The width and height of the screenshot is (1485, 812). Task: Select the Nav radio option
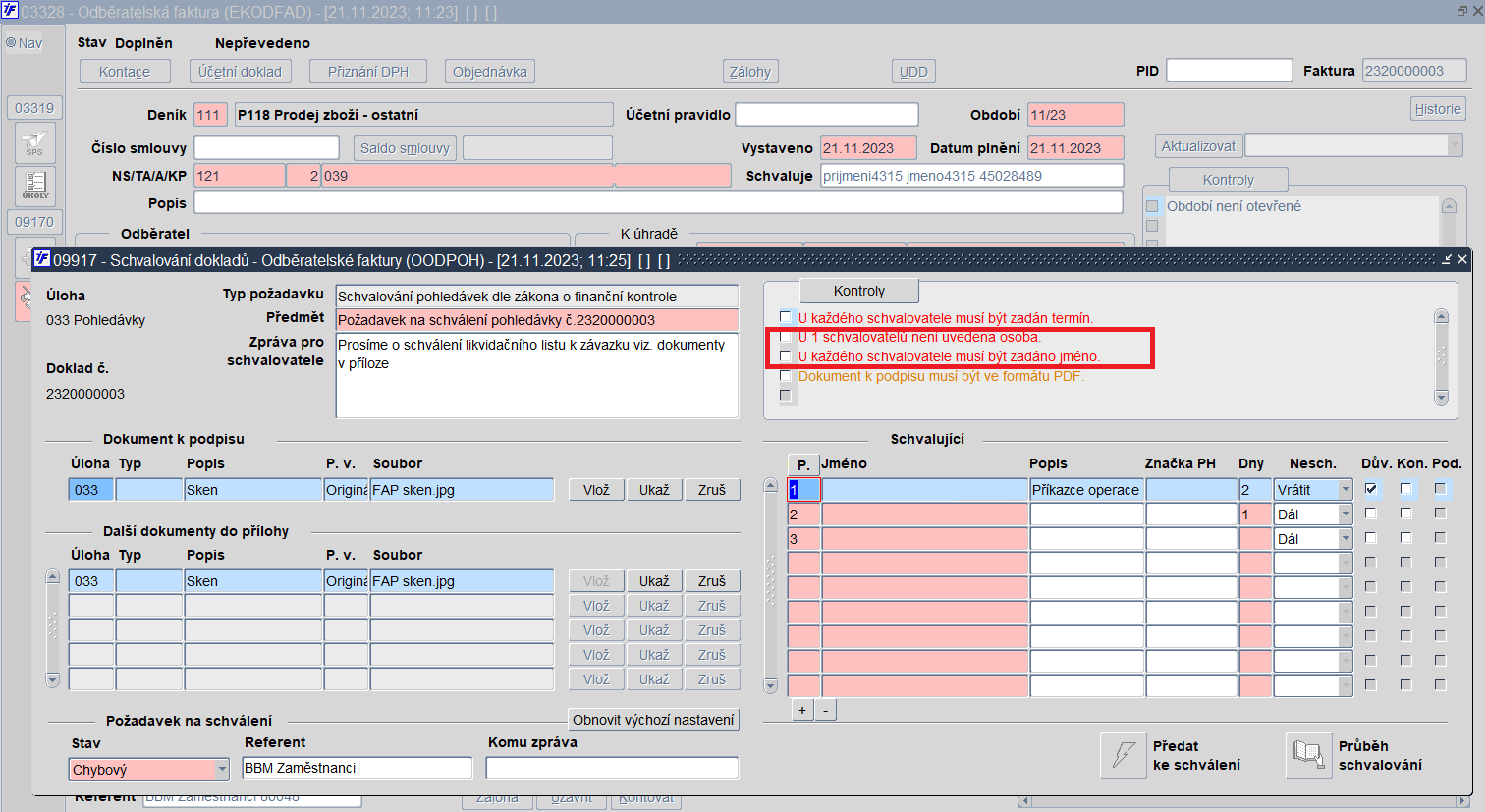[12, 43]
